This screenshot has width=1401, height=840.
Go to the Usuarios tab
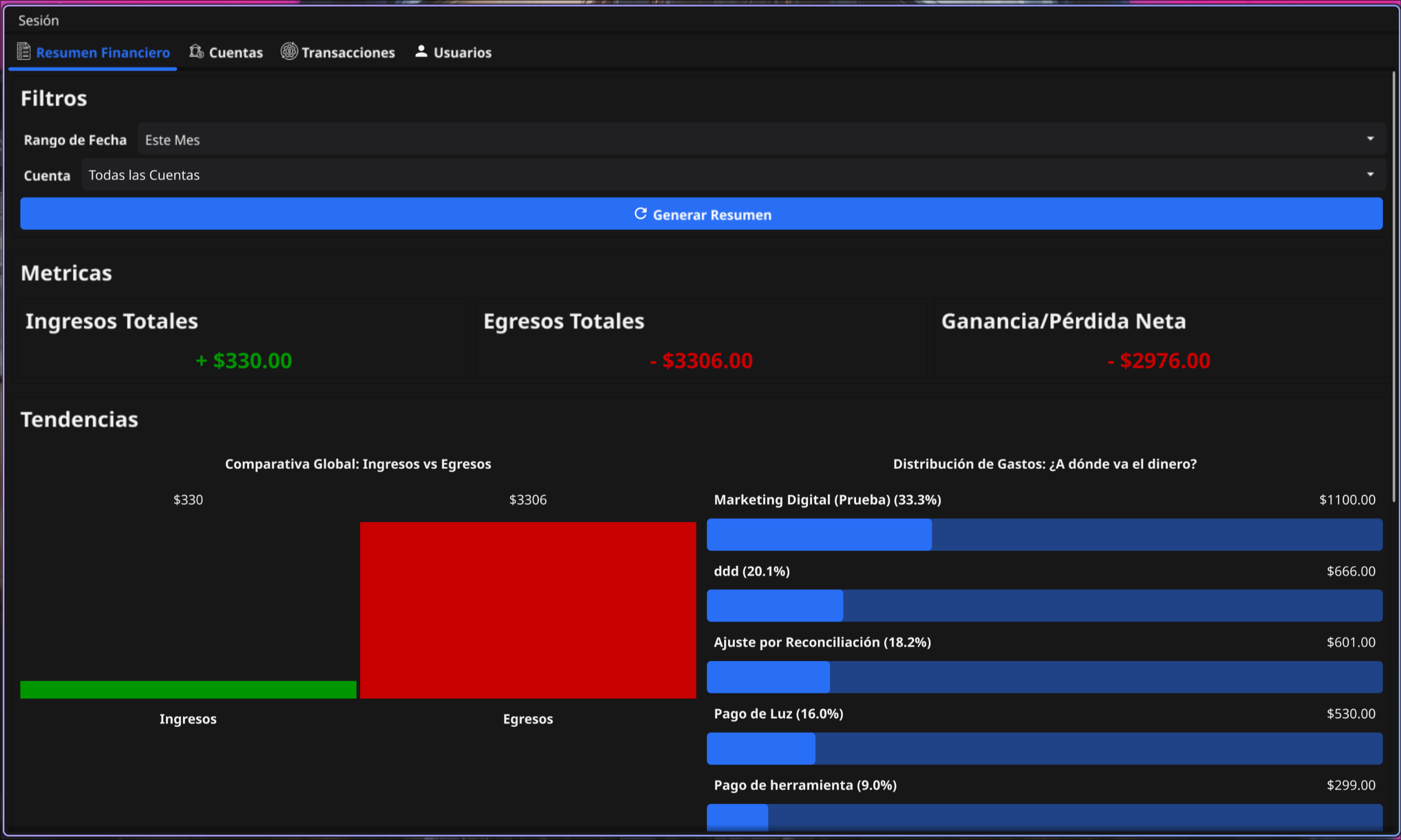click(462, 52)
